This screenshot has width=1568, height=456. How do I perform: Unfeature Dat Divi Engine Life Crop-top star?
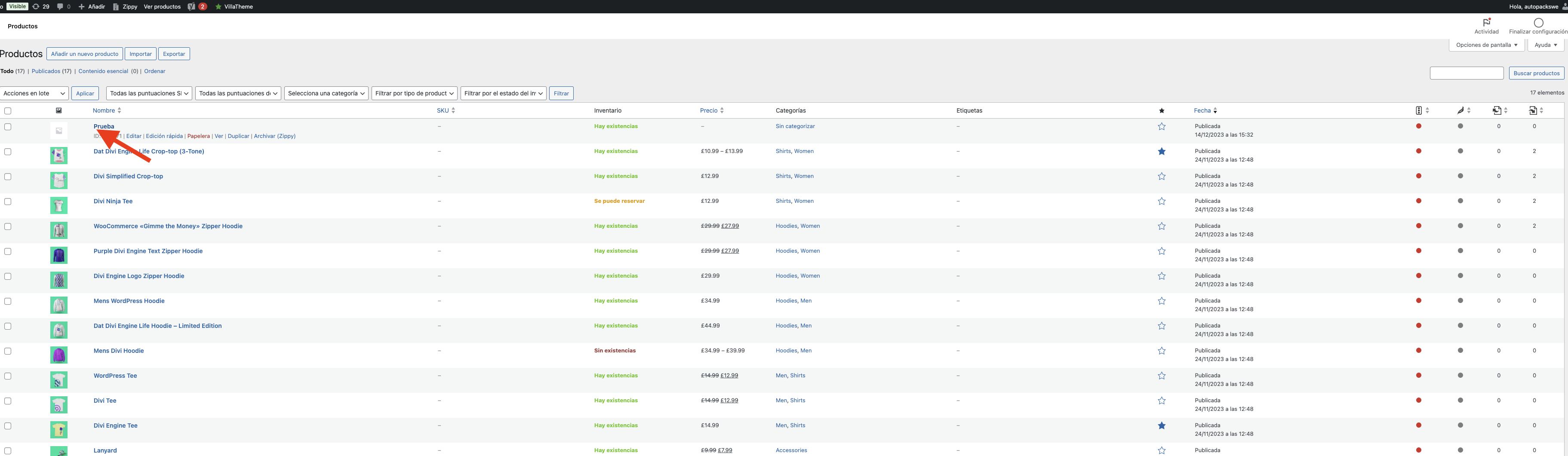coord(1162,151)
